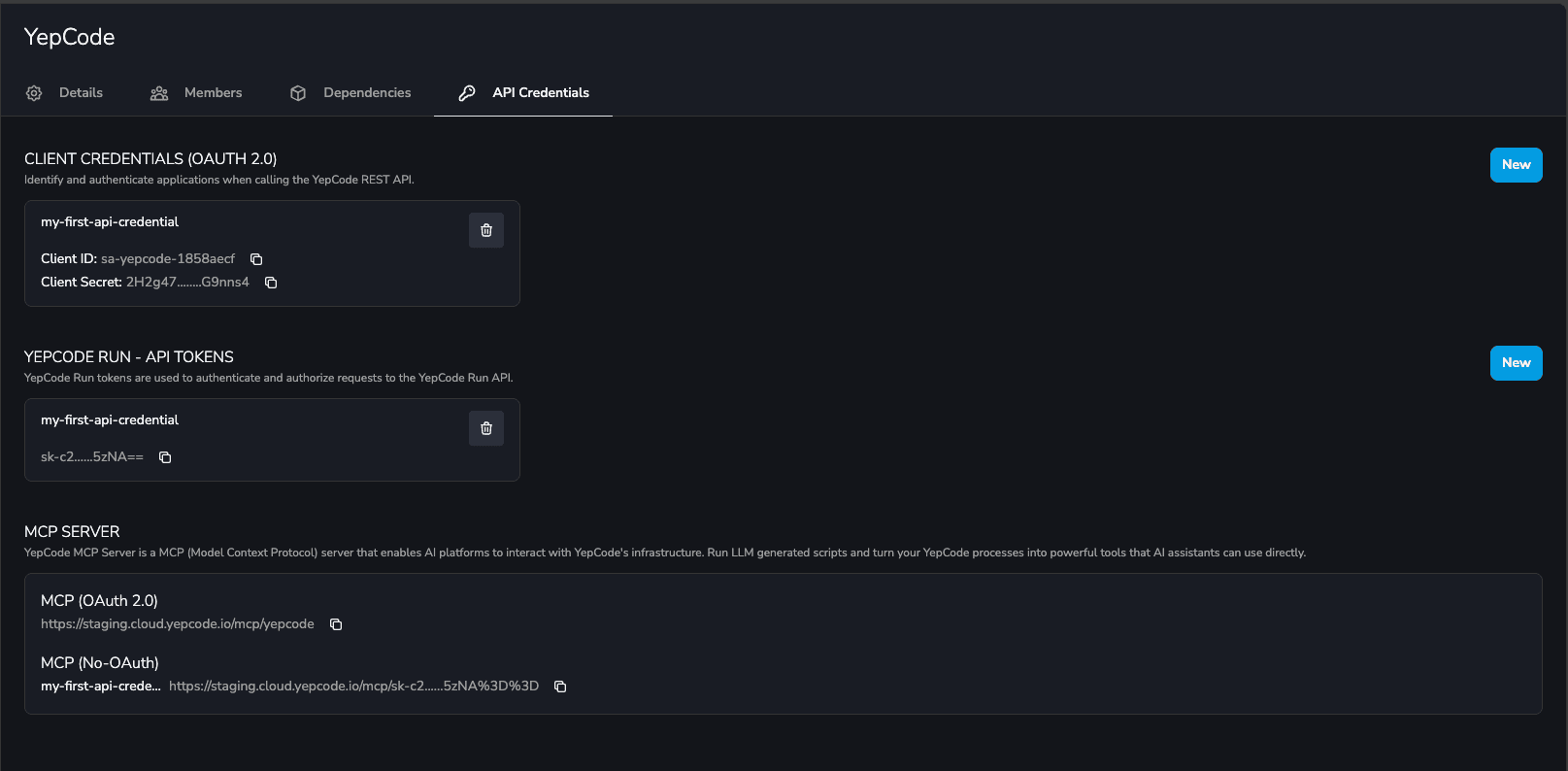Copy the Client Secret value
This screenshot has height=771, width=1568.
tap(271, 283)
